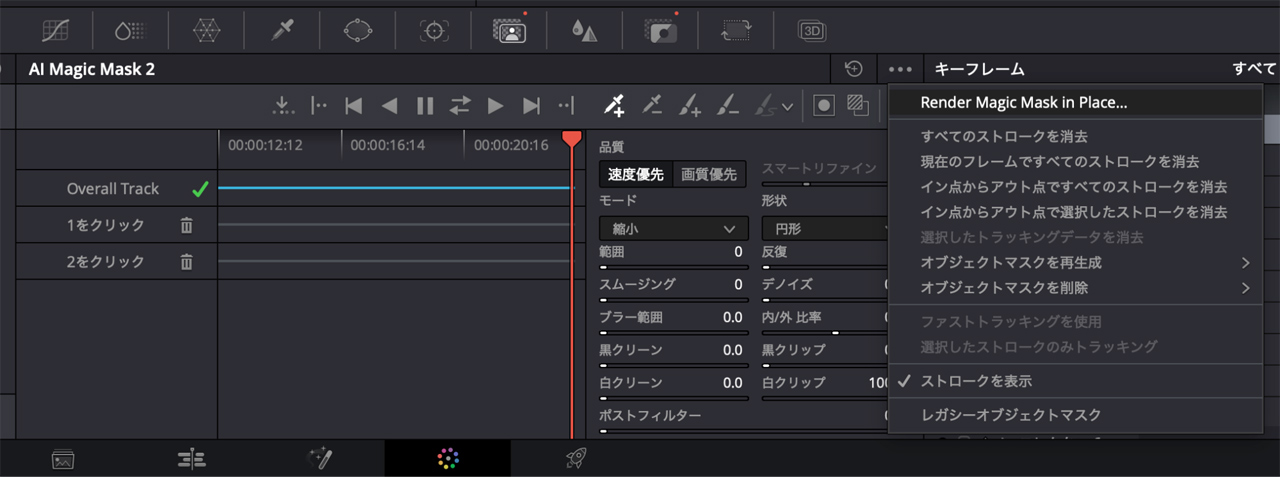The height and width of the screenshot is (477, 1280).
Task: Choose 現在のフレームですべてのストロークを消去
Action: [1075, 161]
